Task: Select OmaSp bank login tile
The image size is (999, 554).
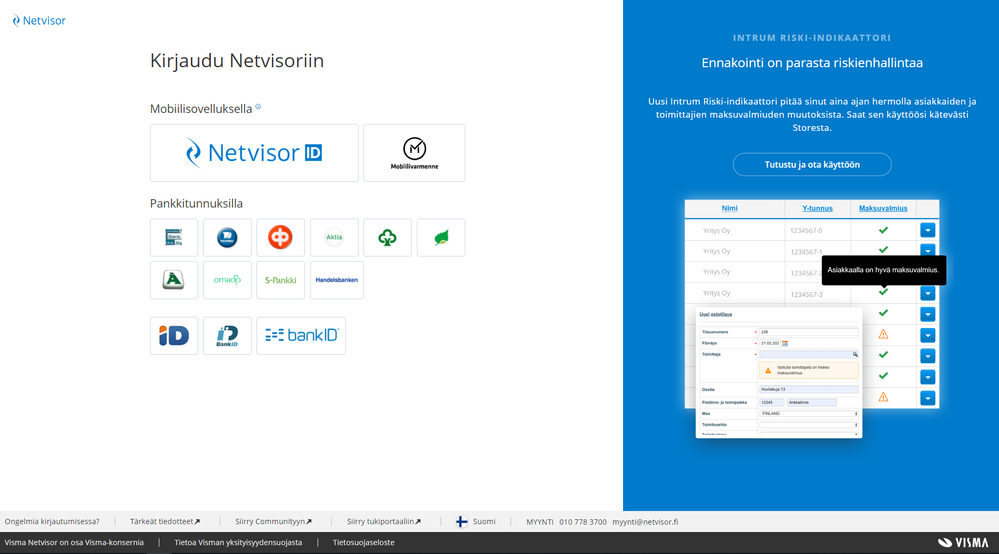Action: click(x=227, y=280)
